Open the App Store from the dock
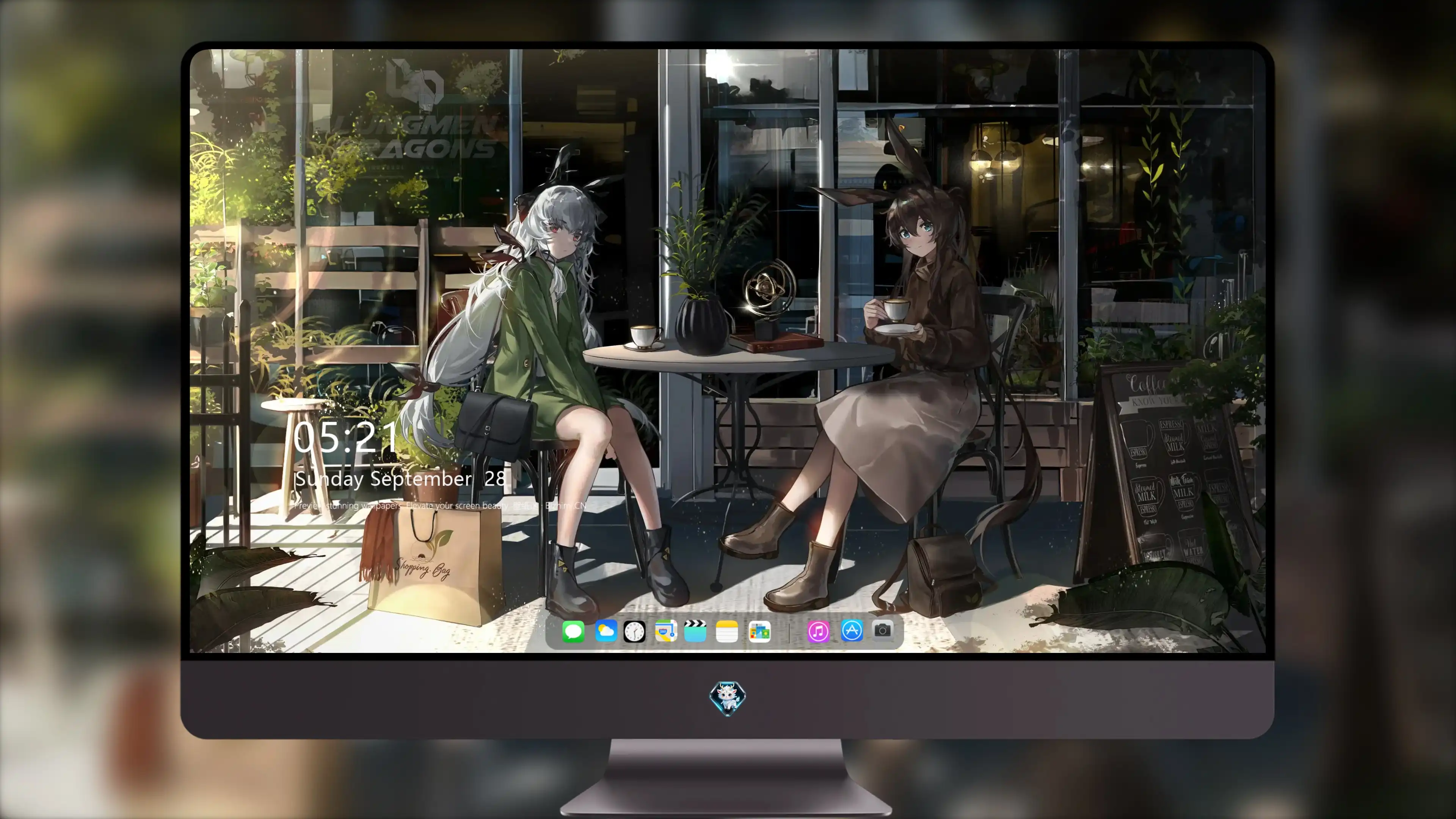1456x819 pixels. click(x=851, y=631)
